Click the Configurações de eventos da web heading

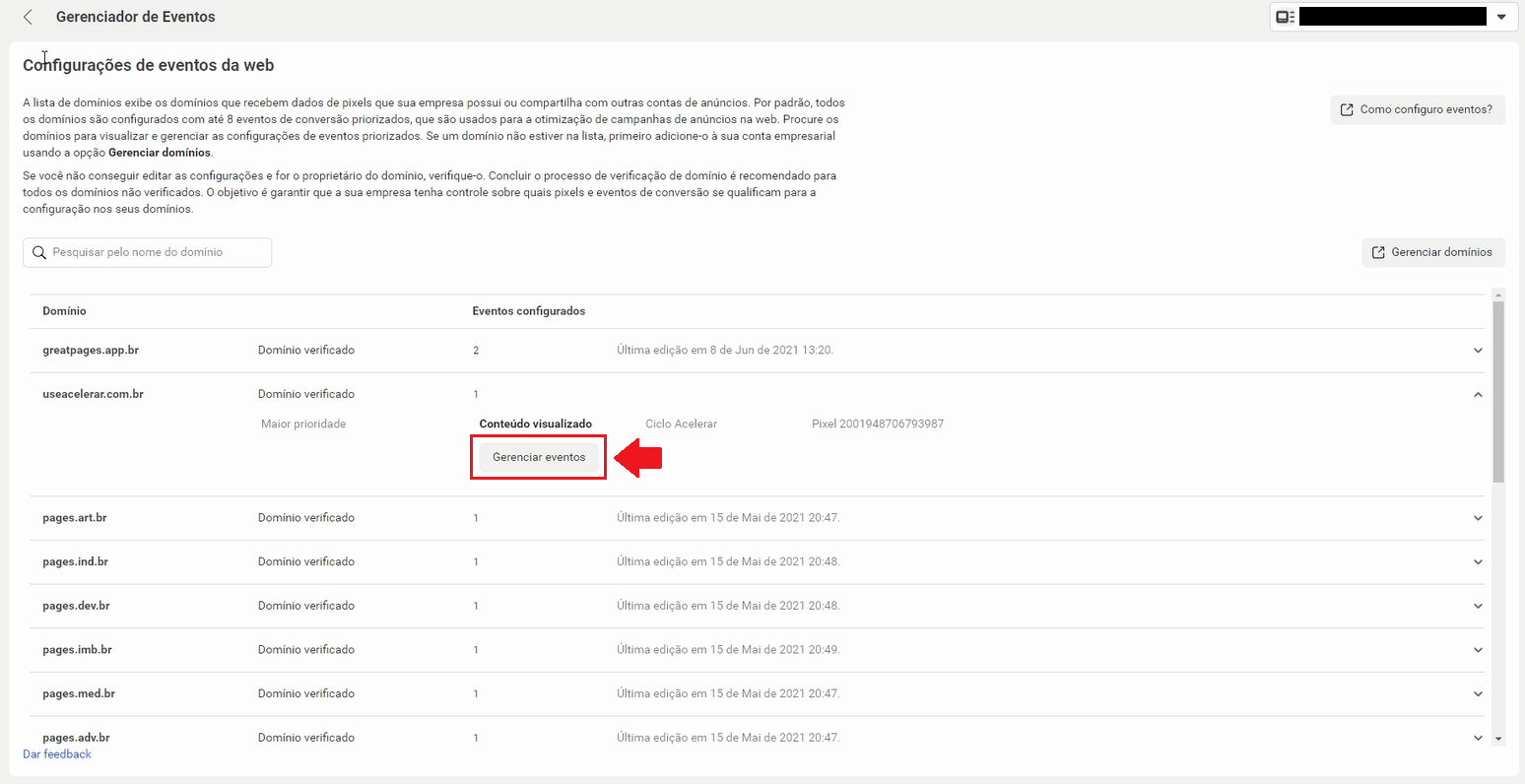click(149, 65)
